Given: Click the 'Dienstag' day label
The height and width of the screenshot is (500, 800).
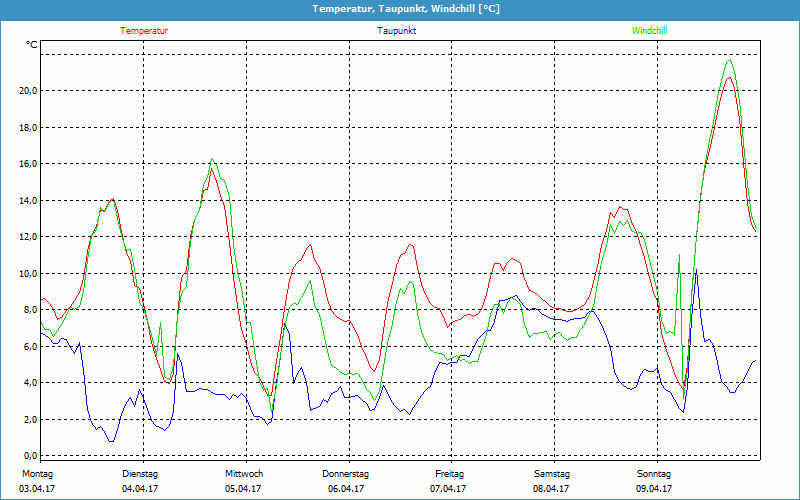Looking at the screenshot, I should [140, 474].
